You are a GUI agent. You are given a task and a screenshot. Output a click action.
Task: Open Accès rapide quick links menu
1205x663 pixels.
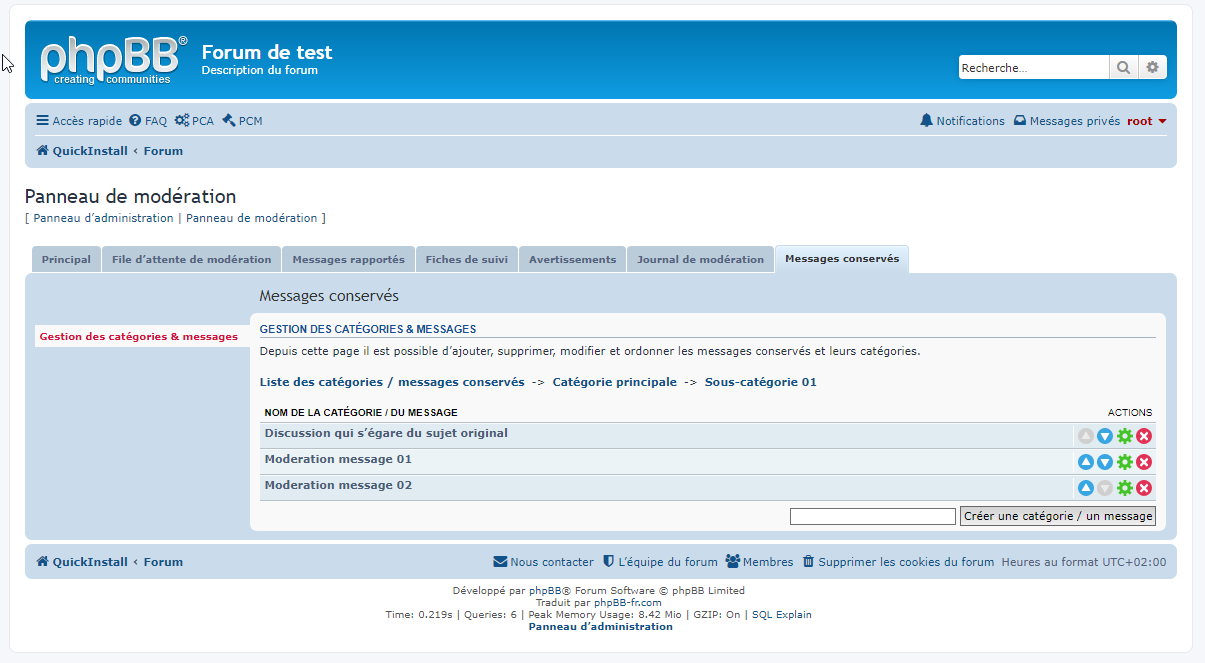coord(79,121)
